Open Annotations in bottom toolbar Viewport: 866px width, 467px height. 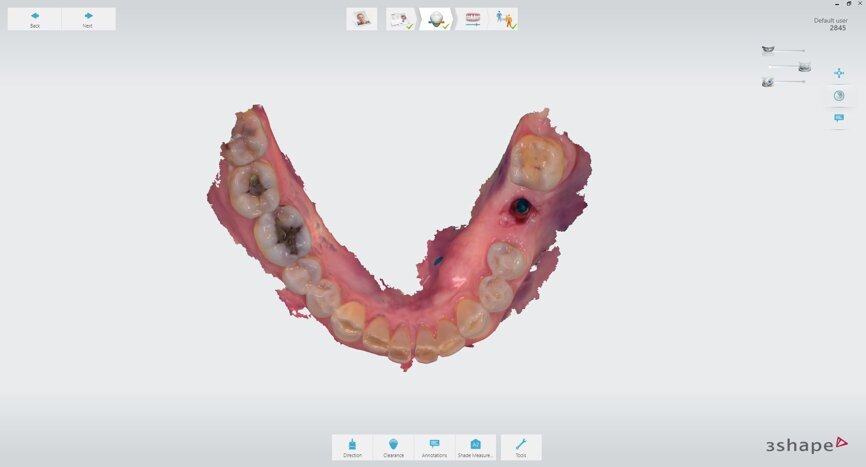(x=434, y=447)
